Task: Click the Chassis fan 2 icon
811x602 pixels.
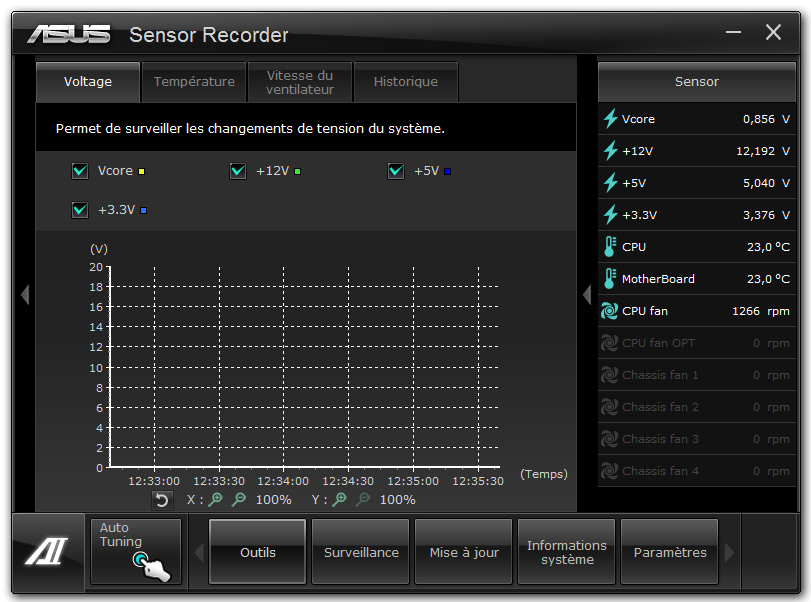Action: tap(609, 407)
